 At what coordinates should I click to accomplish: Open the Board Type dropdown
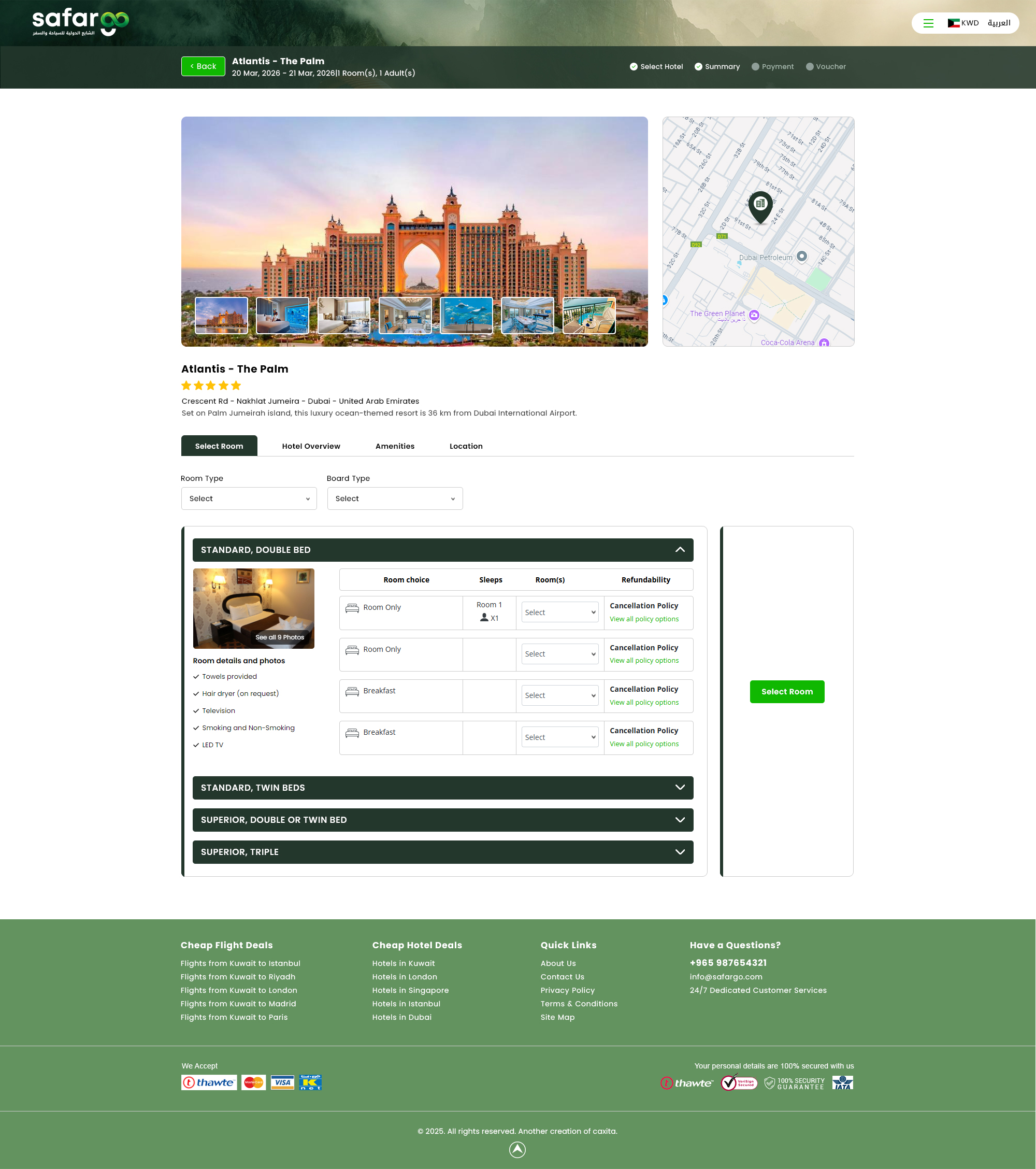[395, 498]
